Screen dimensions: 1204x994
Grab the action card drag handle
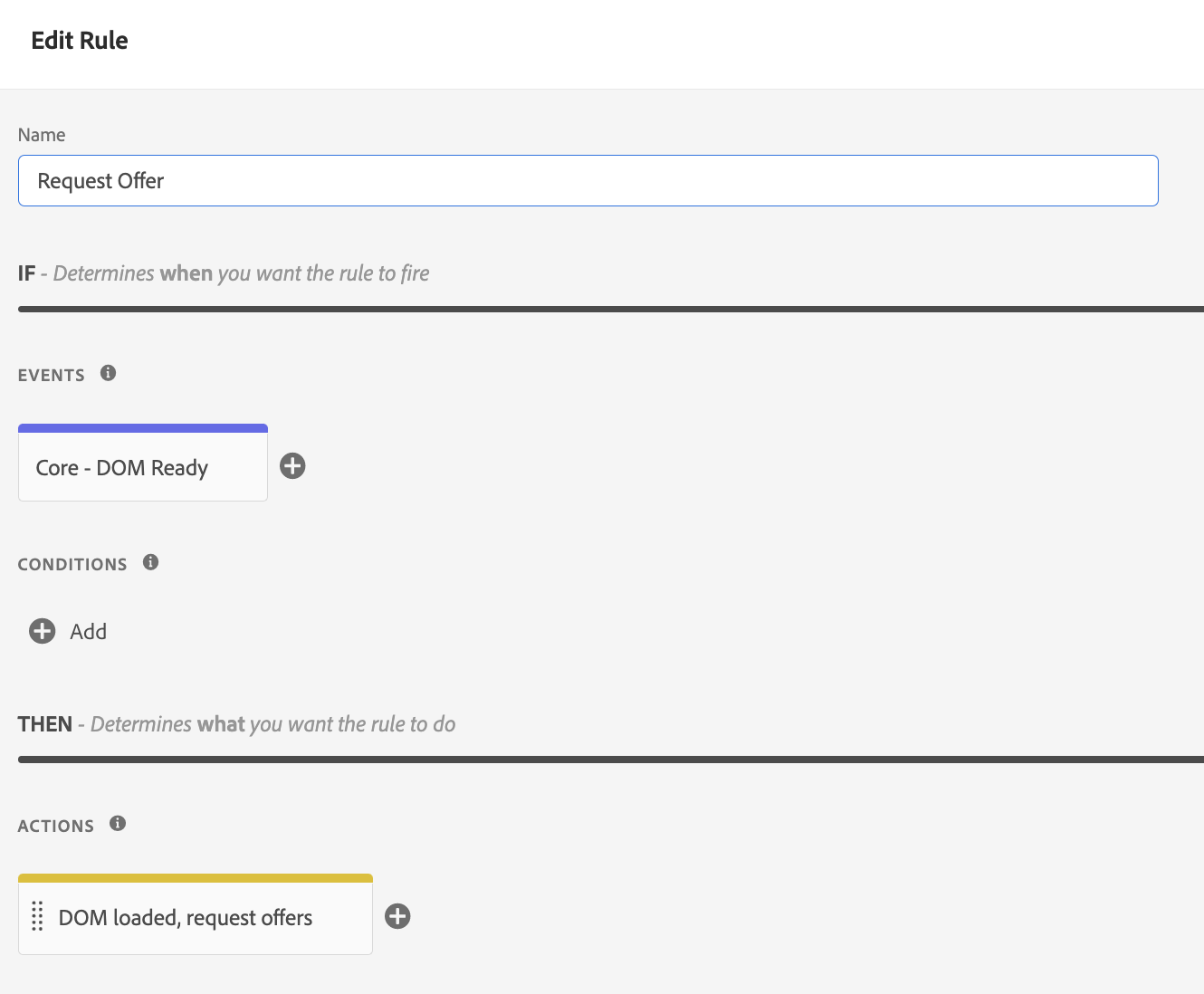tap(37, 916)
